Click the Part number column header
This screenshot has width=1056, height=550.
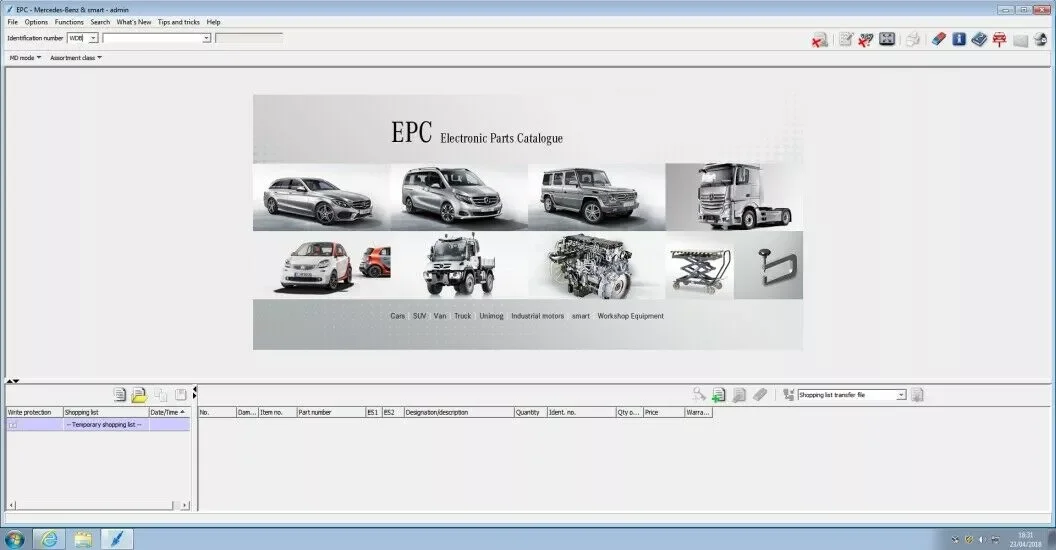point(331,412)
